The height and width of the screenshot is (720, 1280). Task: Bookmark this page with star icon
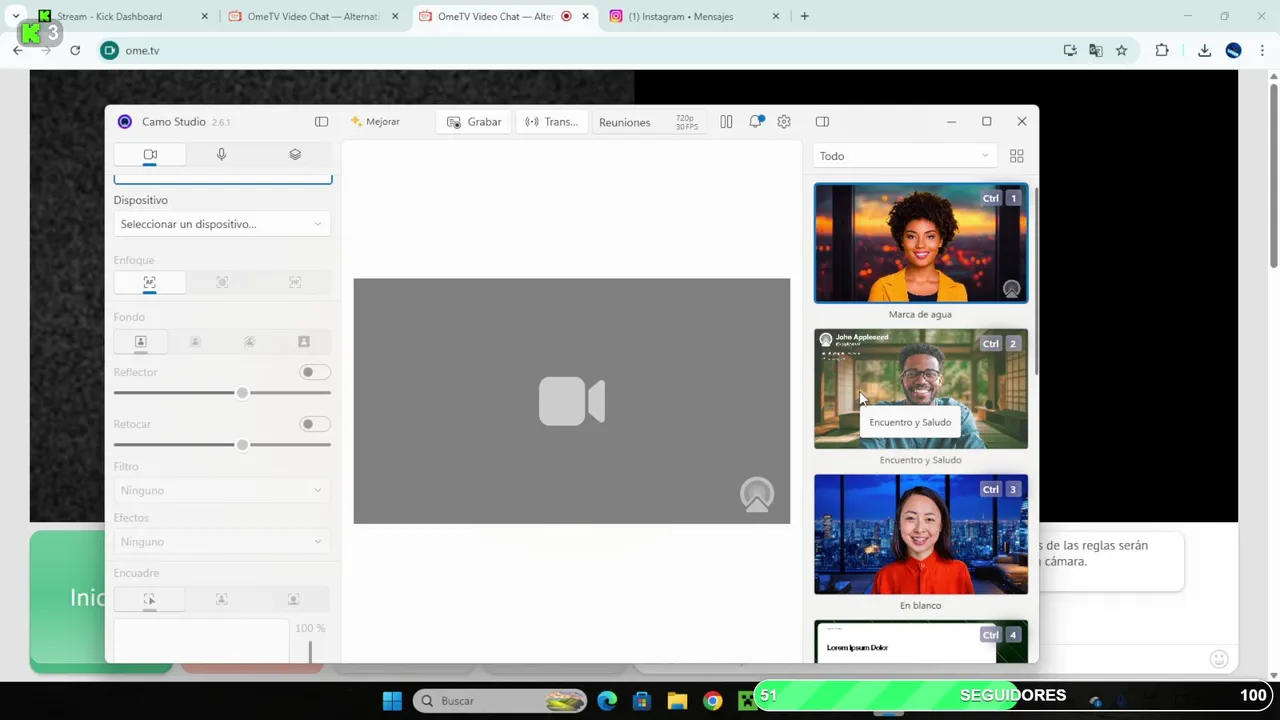[1121, 50]
